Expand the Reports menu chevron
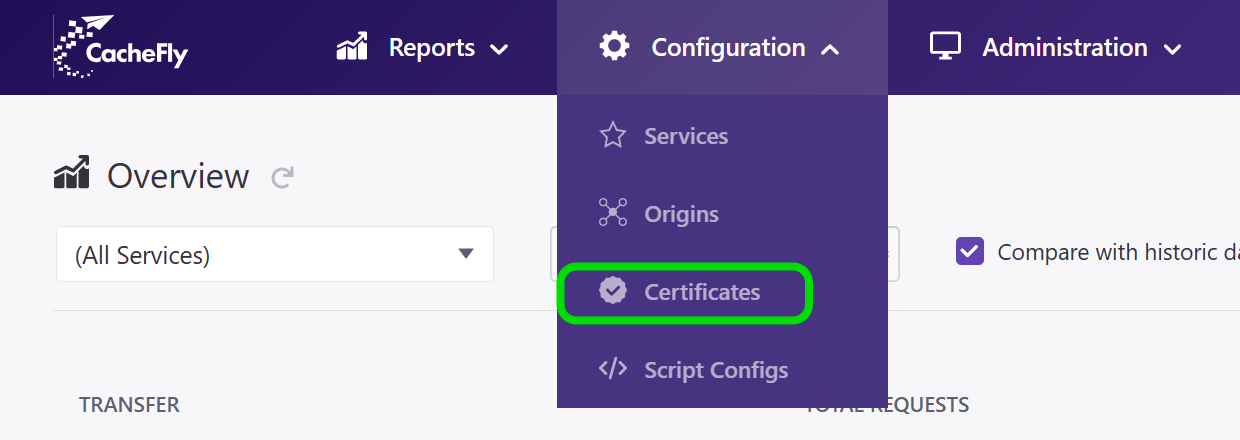Screen dimensions: 1240x440 (499, 49)
